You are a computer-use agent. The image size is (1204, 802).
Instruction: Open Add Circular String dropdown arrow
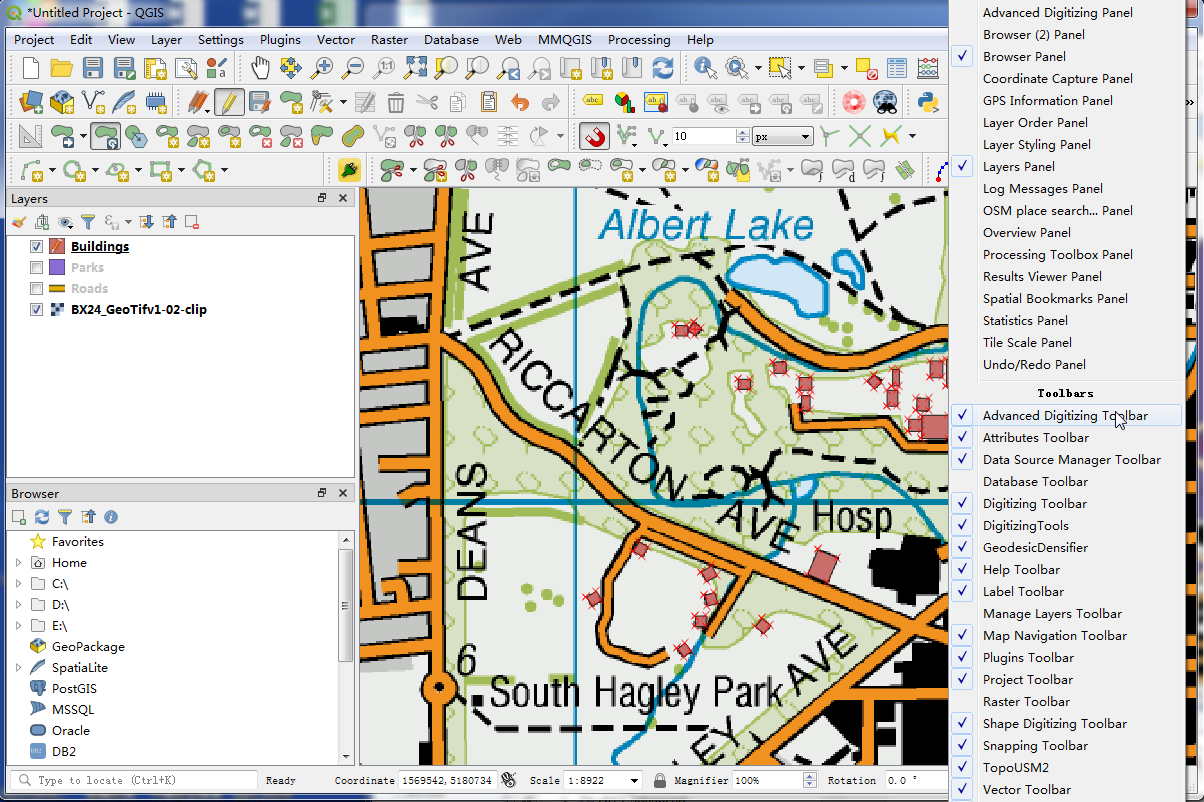(x=53, y=170)
